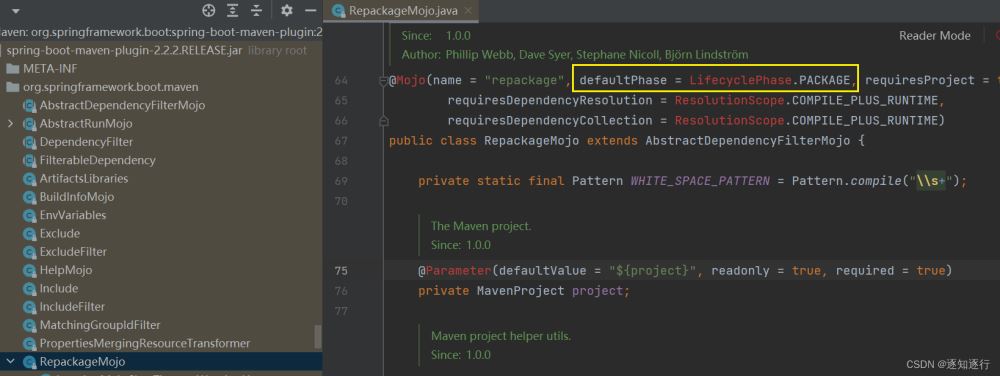Select the org.springframework.boot.maven package
The image size is (1000, 376).
(x=110, y=87)
